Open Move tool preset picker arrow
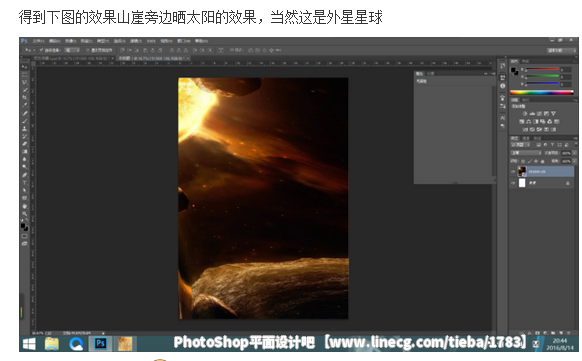Viewport: 582px width, 361px height. tap(34, 50)
